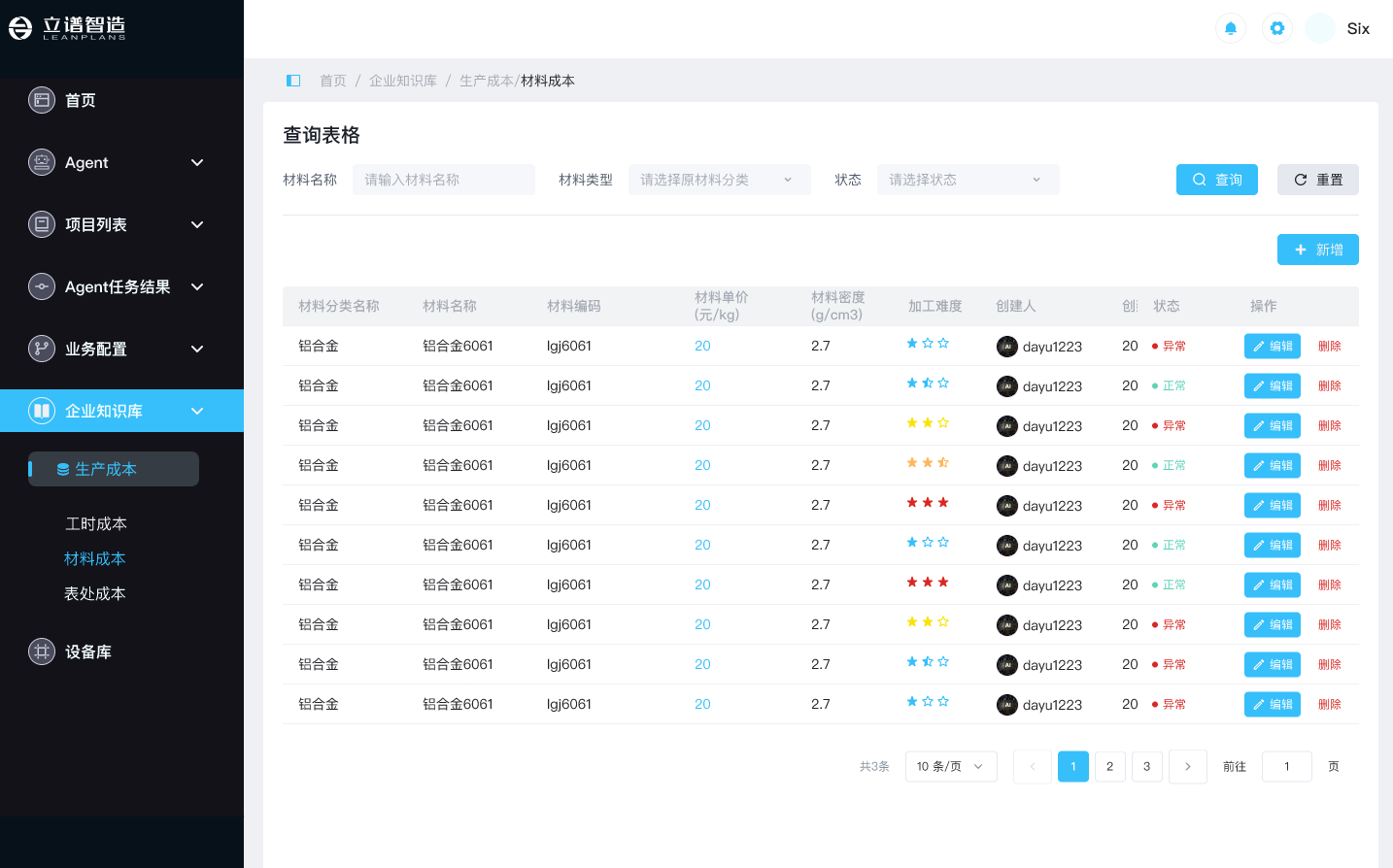Click the 生产成本 icon in the sidebar
Image resolution: width=1393 pixels, height=868 pixels.
tap(62, 469)
